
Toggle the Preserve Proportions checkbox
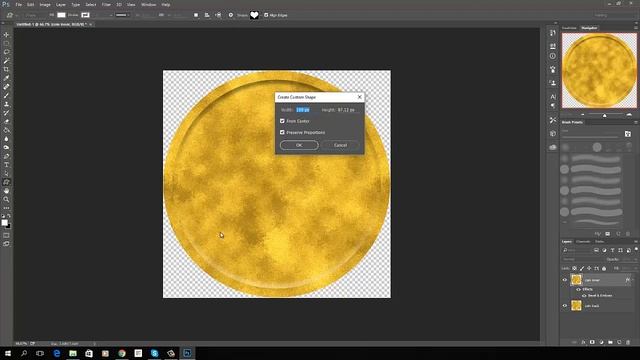click(x=282, y=133)
